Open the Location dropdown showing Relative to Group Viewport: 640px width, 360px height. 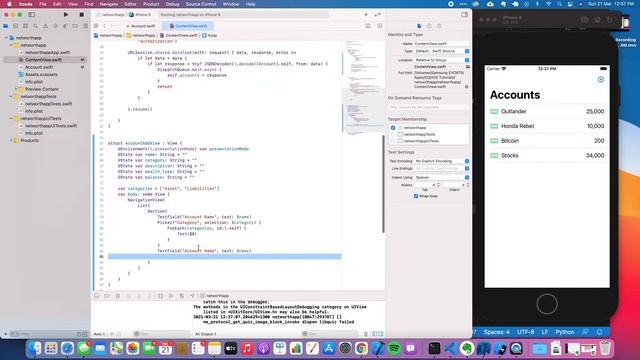pos(442,60)
